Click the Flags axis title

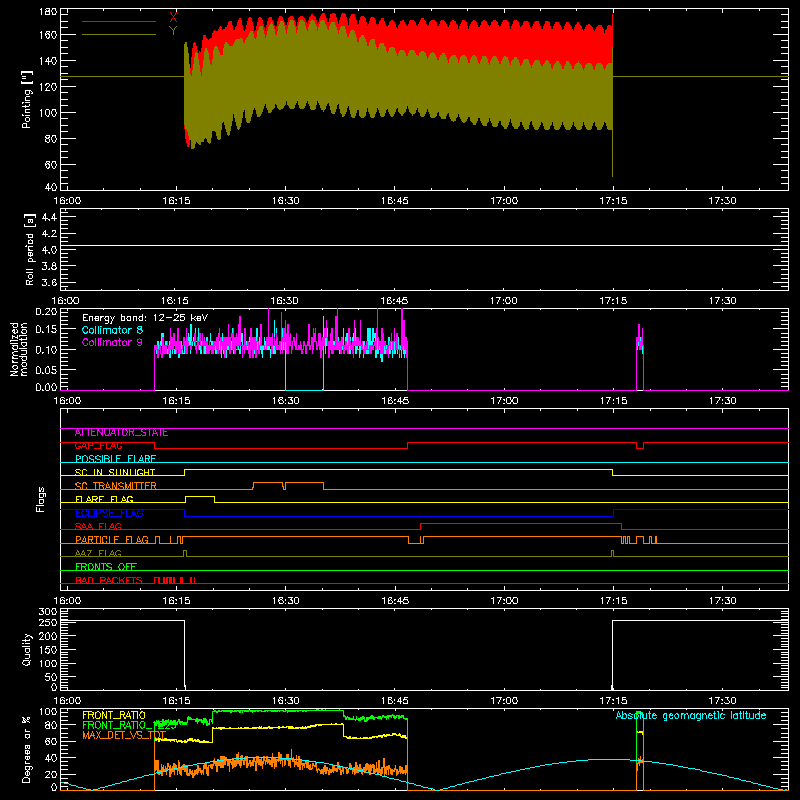coord(40,500)
